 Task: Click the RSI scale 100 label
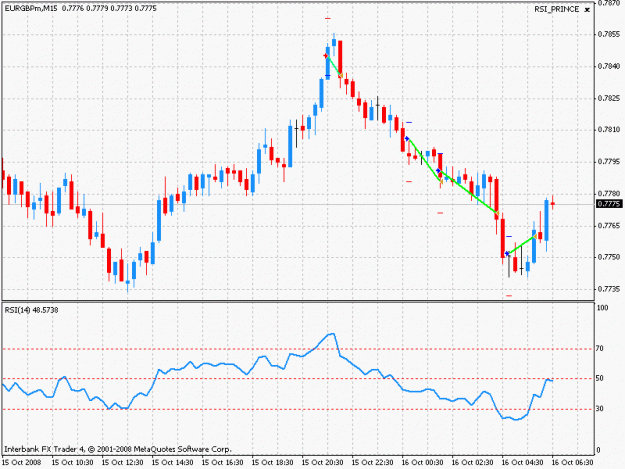(x=602, y=308)
